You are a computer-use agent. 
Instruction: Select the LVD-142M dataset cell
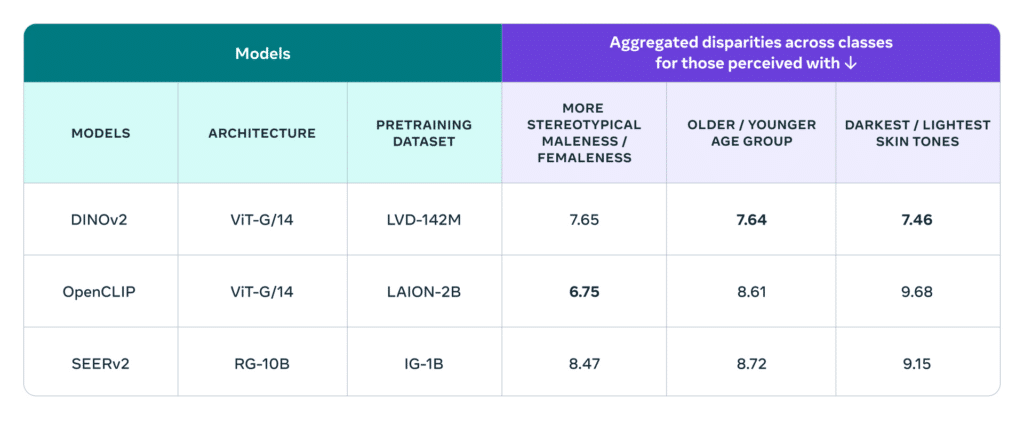pyautogui.click(x=424, y=220)
